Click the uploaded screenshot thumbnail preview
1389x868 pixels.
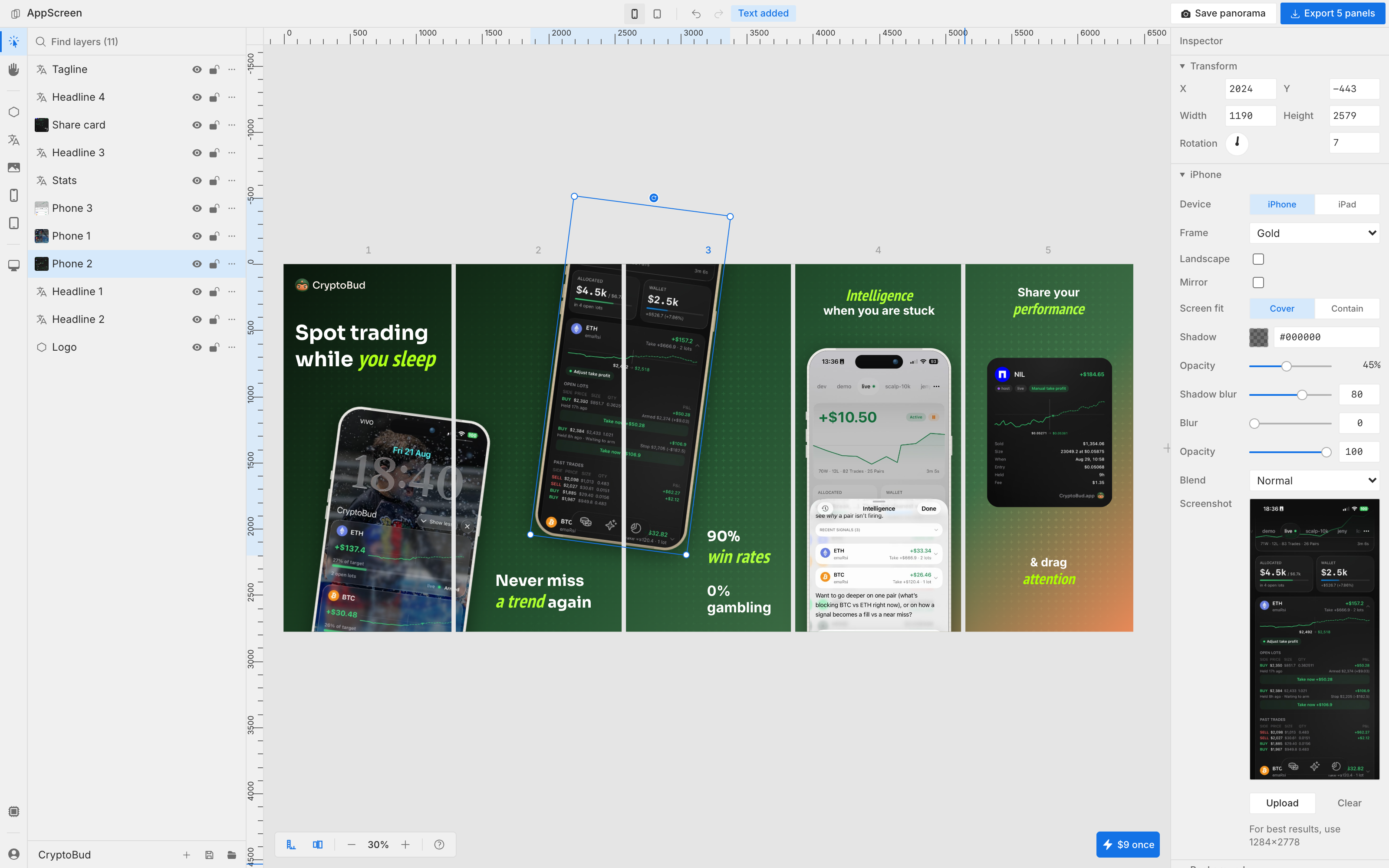tap(1314, 639)
